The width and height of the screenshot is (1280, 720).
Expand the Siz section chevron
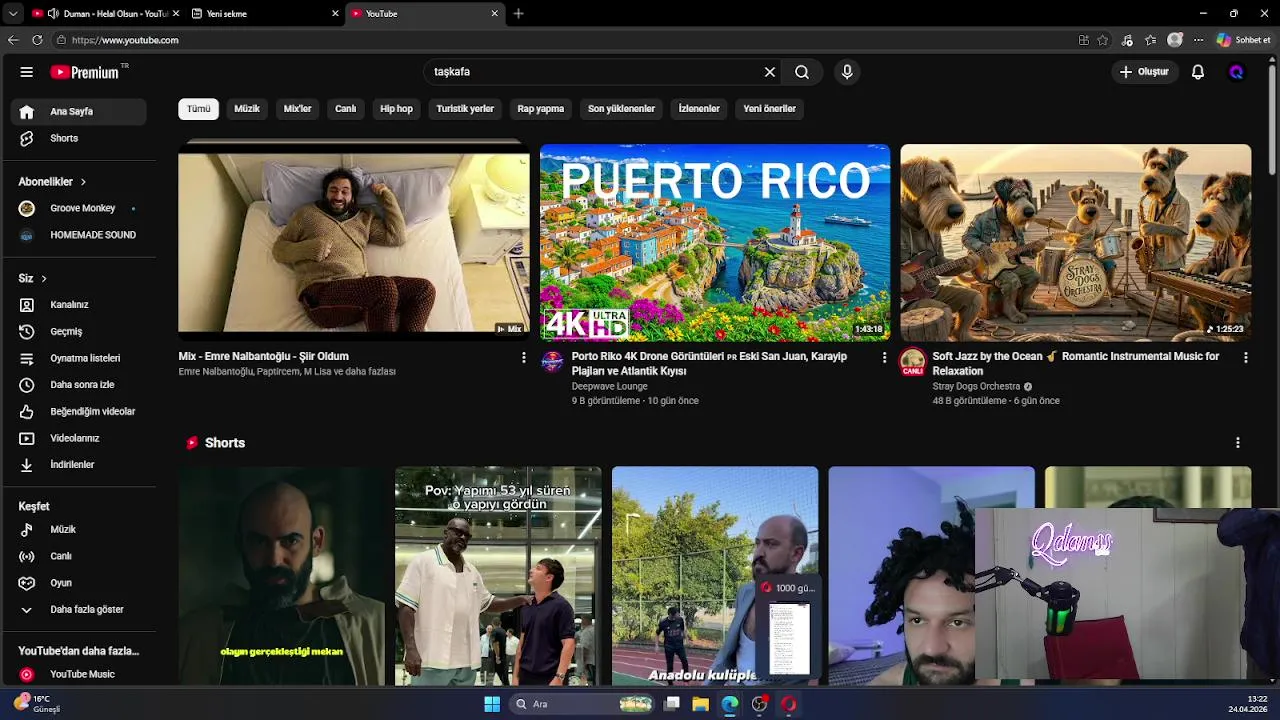tap(44, 278)
